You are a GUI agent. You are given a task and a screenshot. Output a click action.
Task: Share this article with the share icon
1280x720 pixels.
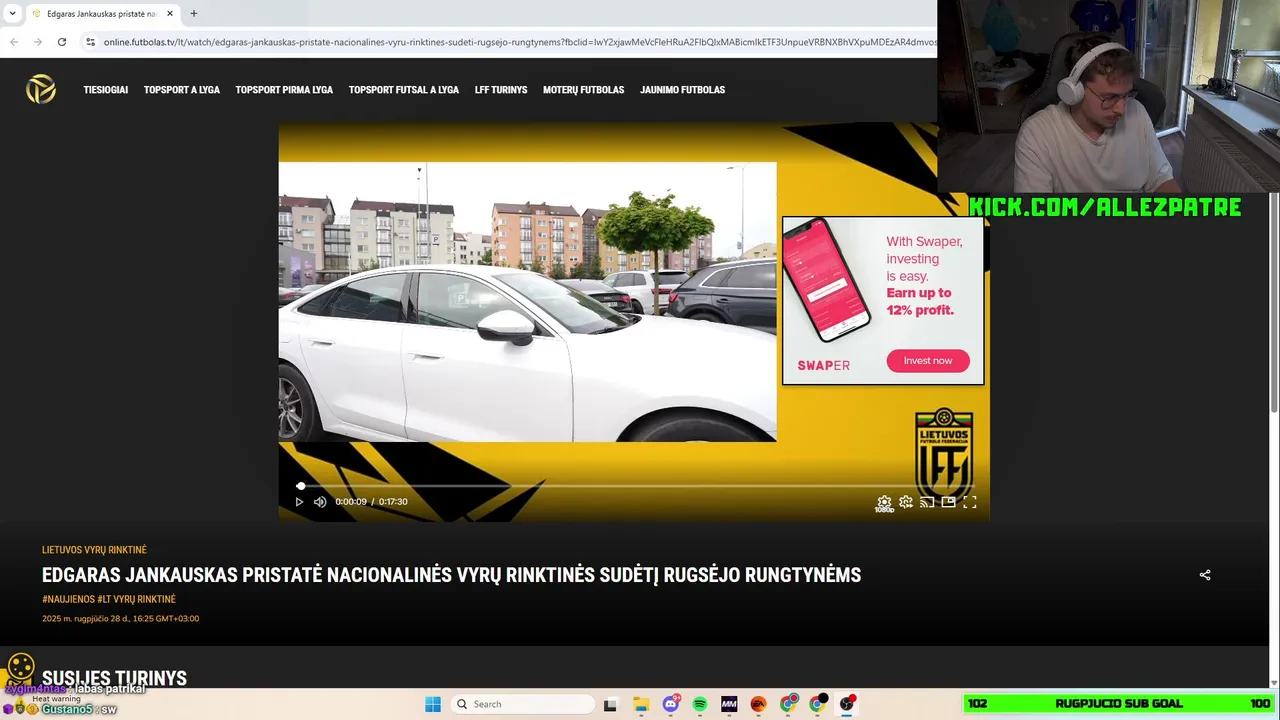tap(1205, 575)
